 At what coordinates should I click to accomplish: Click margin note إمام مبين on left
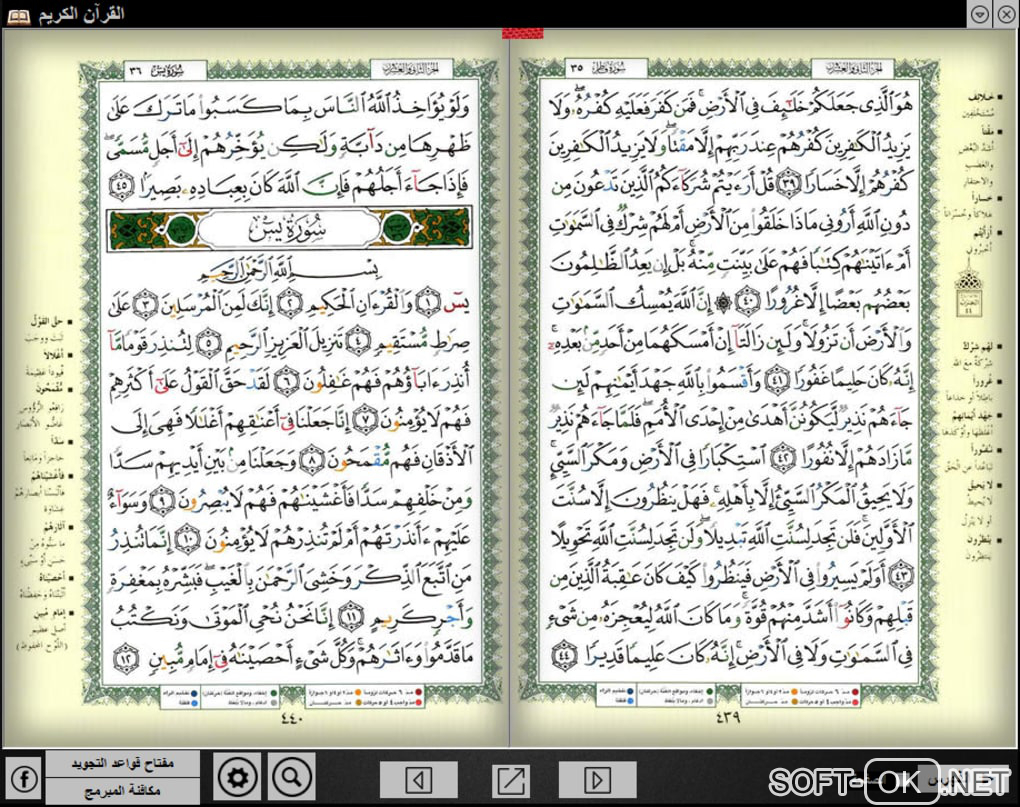point(52,613)
